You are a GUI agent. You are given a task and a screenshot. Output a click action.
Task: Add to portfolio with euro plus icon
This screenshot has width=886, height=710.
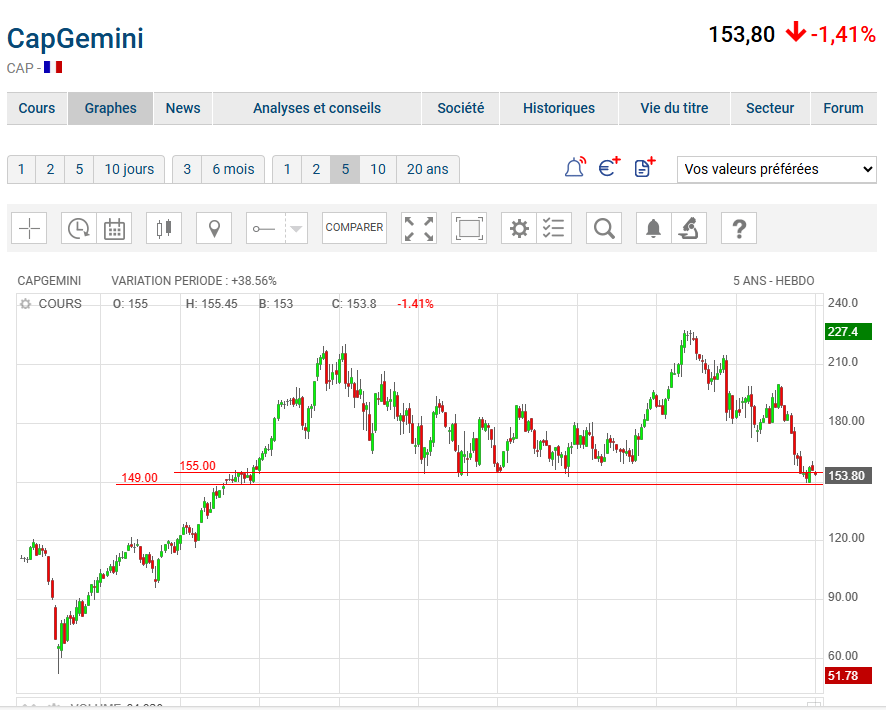tap(609, 168)
